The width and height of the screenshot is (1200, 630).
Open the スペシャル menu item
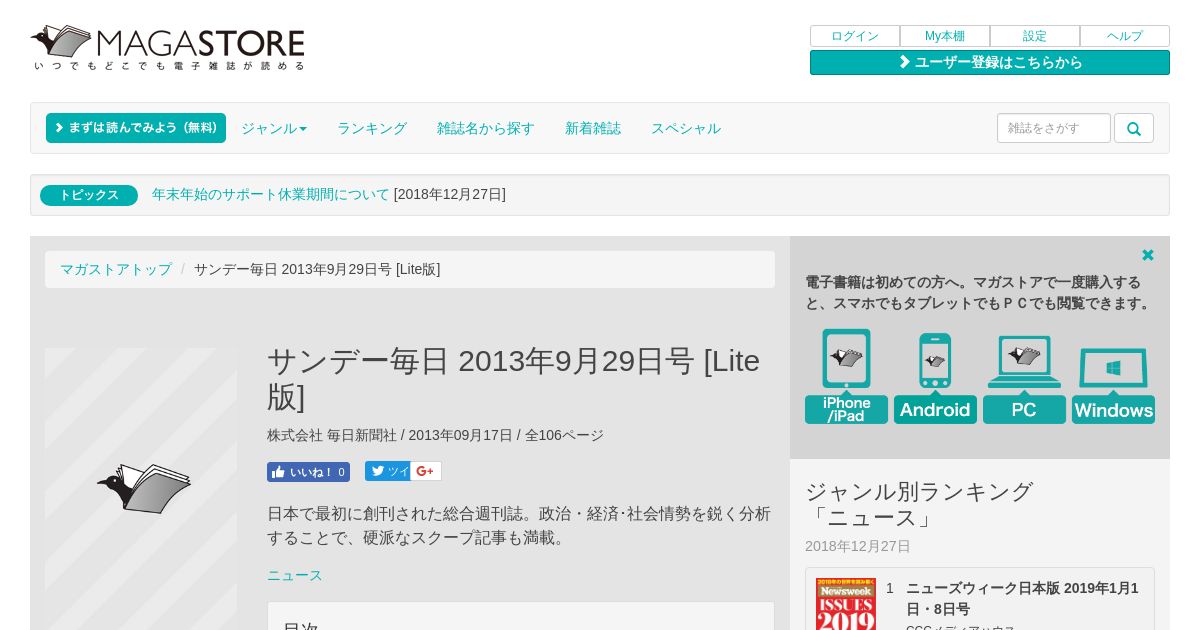[x=686, y=128]
